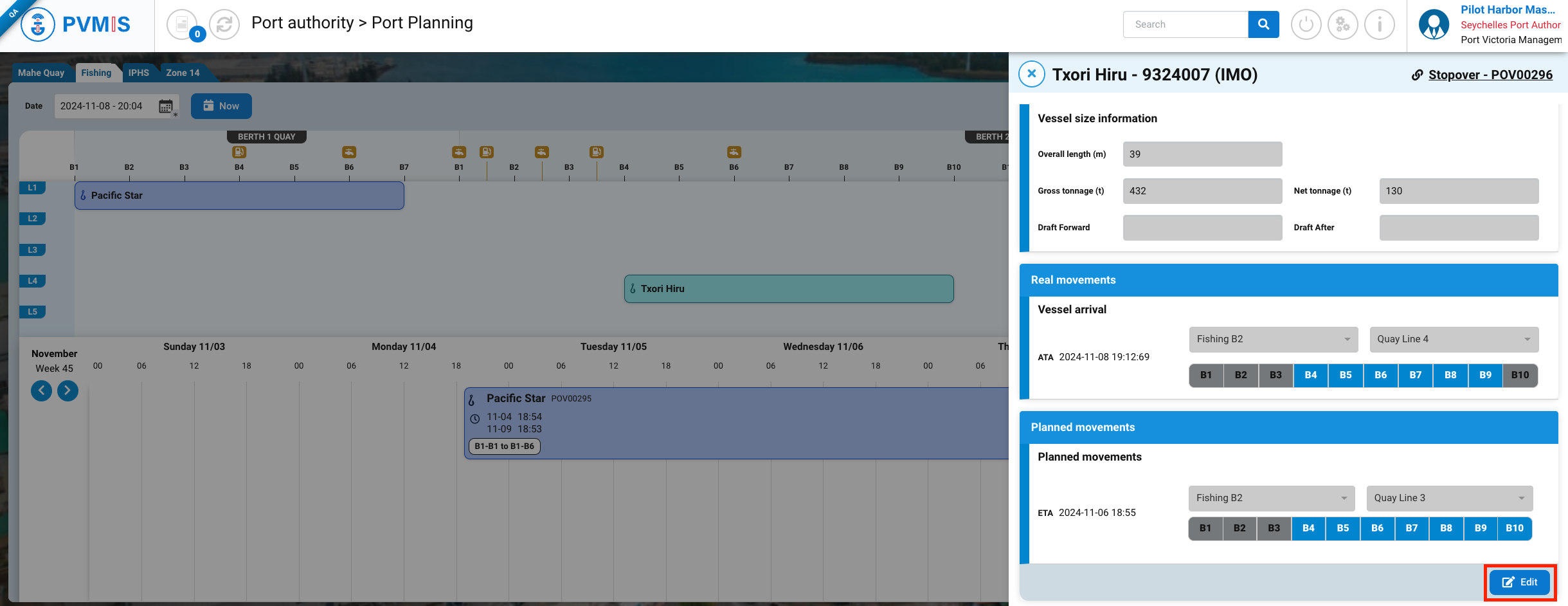Open the documents icon with badge

point(183,24)
